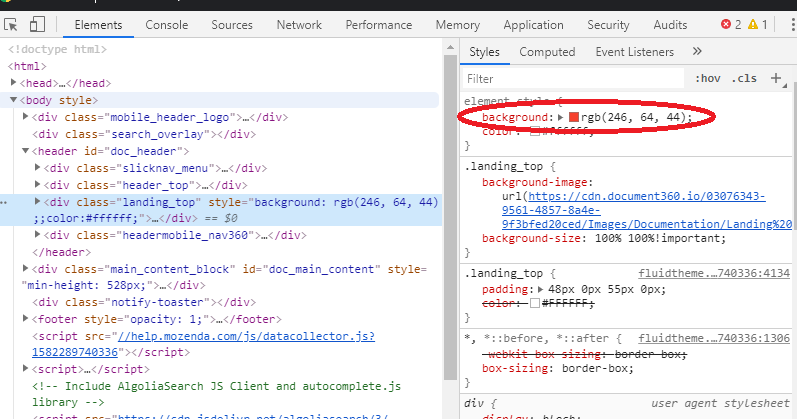This screenshot has height=419, width=797.
Task: Select the search_overlay div row
Action: [x=144, y=134]
